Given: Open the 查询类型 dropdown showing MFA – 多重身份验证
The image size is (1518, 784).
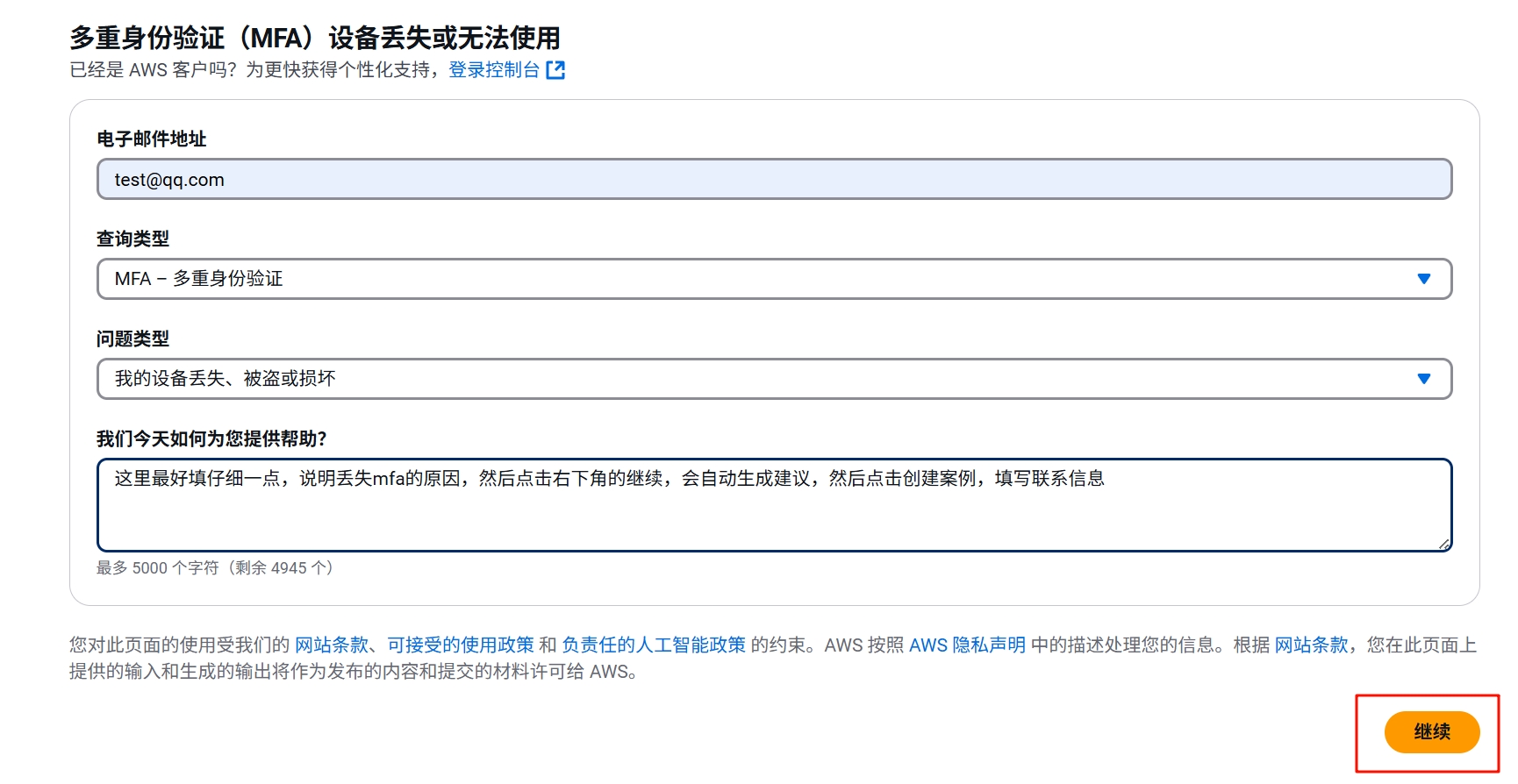Looking at the screenshot, I should tap(755, 279).
